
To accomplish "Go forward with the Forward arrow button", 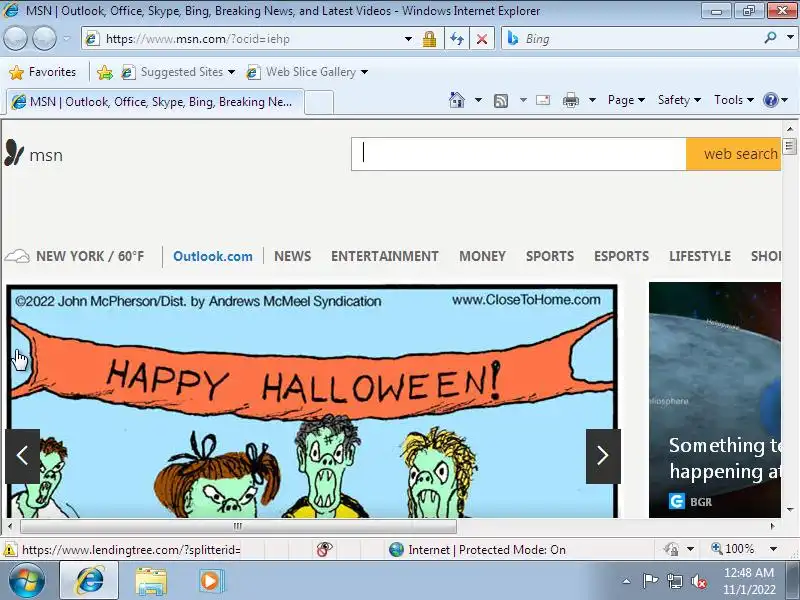I will [44, 38].
